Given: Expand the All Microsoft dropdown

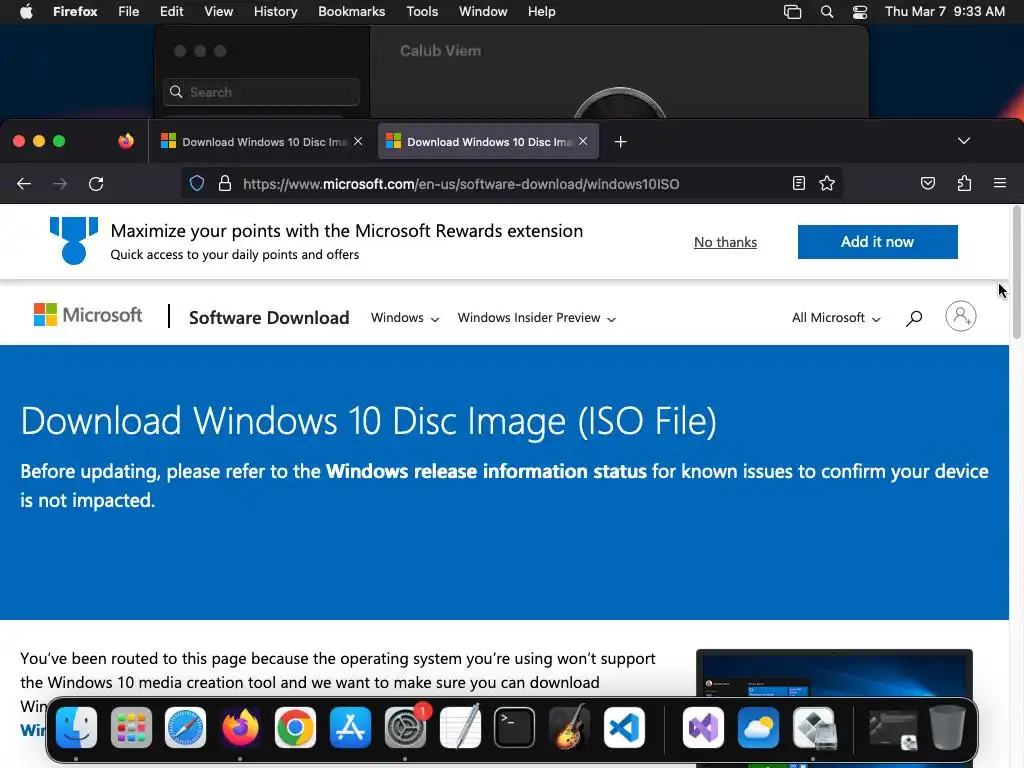Looking at the screenshot, I should click(836, 318).
